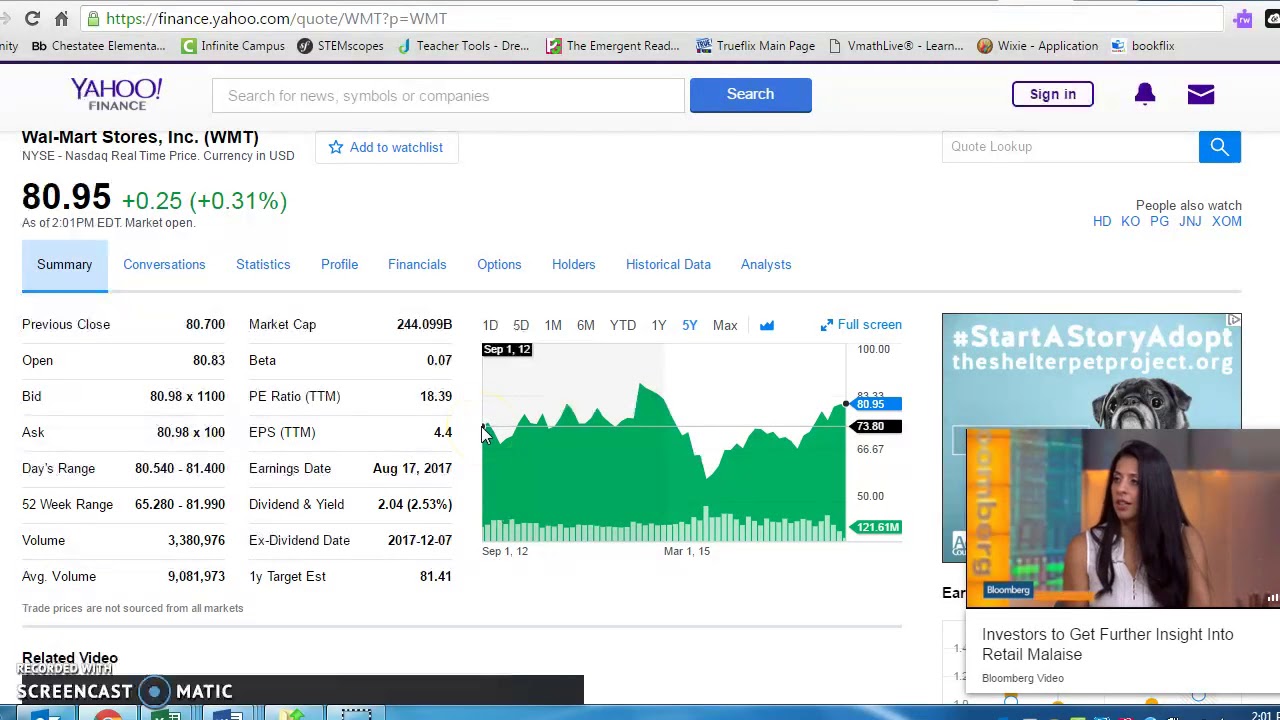Open the Teacher Tools bookmark
The width and height of the screenshot is (1280, 720).
point(463,46)
